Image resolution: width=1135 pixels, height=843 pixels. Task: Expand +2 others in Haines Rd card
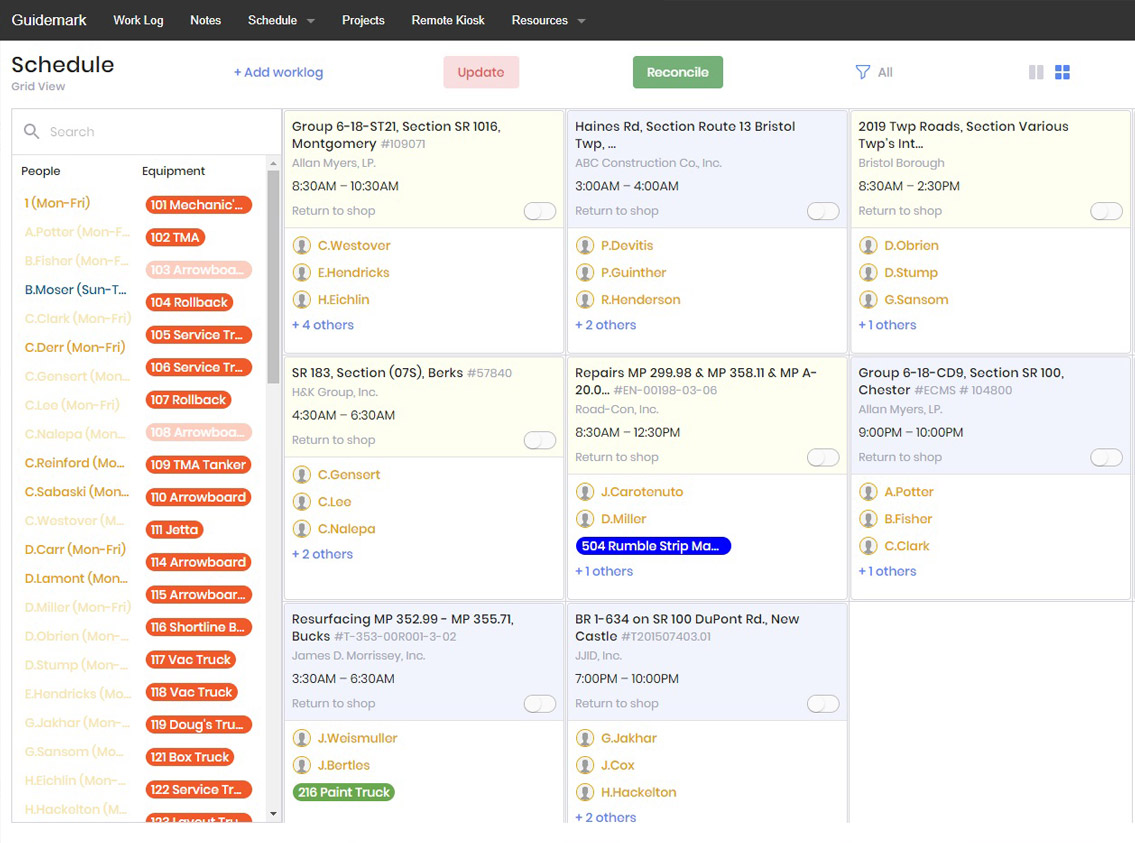point(606,325)
